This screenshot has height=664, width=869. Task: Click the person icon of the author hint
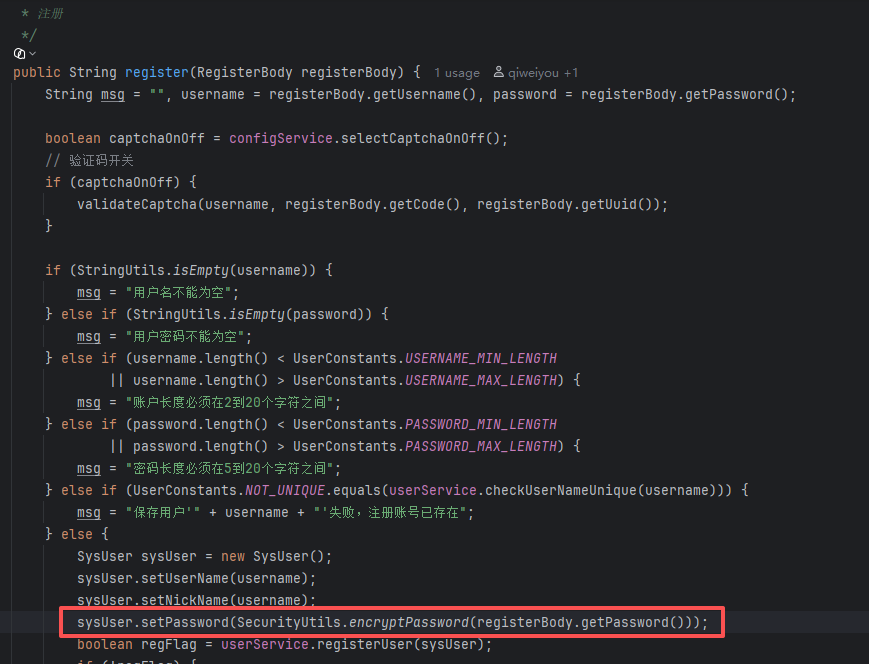pyautogui.click(x=499, y=72)
